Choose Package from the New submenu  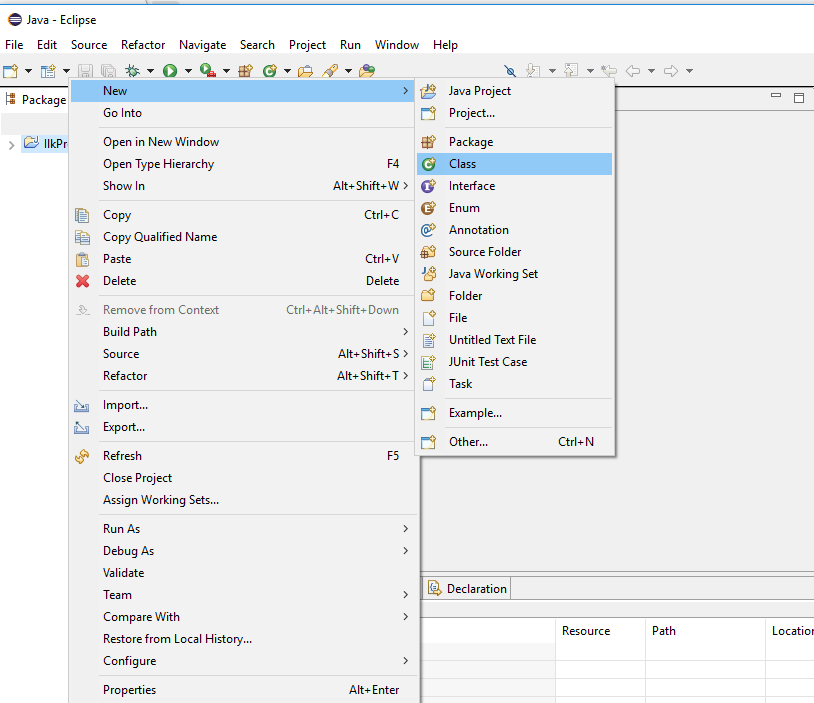point(514,142)
